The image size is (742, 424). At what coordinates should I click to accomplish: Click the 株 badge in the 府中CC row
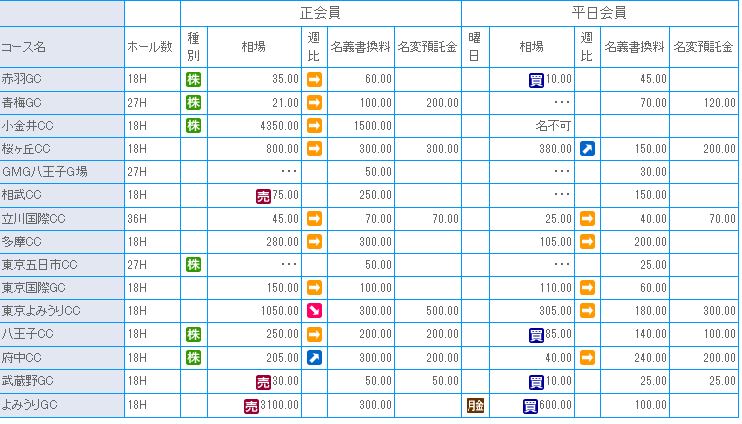pyautogui.click(x=194, y=358)
